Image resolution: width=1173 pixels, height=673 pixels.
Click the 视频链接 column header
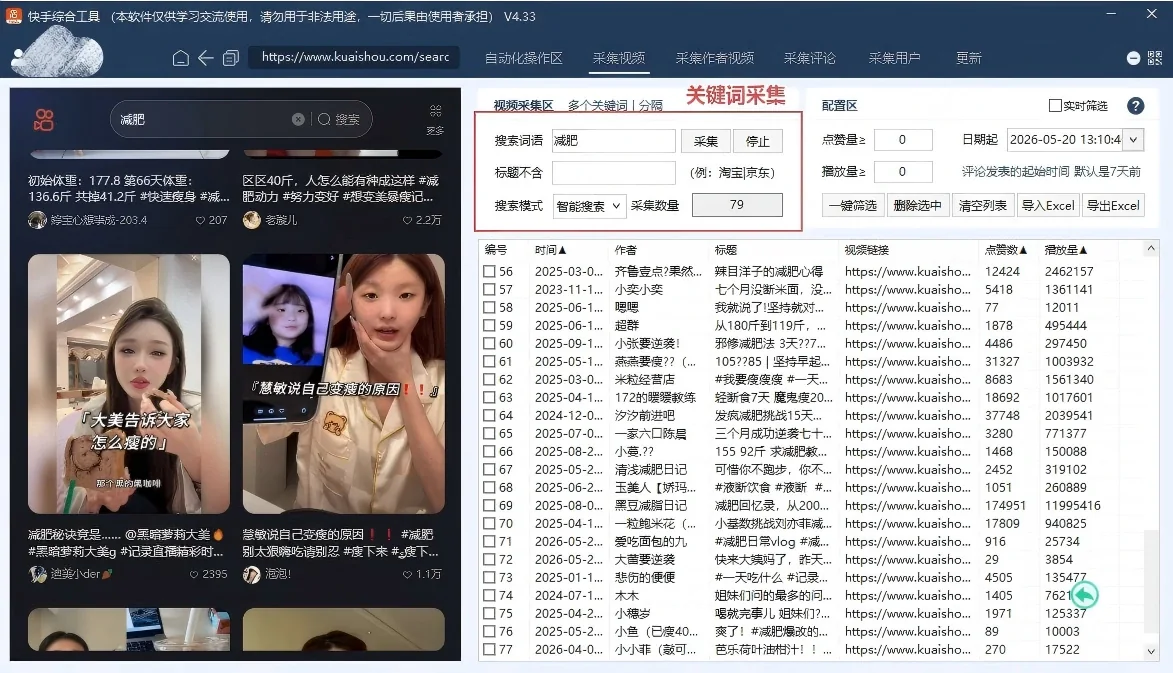(866, 250)
